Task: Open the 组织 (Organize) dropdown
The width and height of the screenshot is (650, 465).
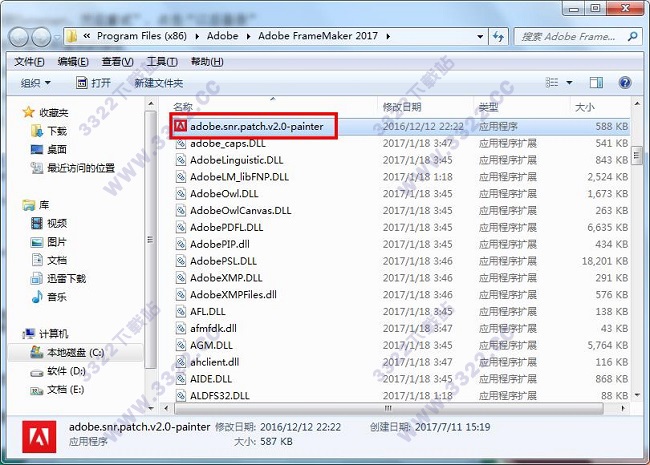Action: click(36, 83)
